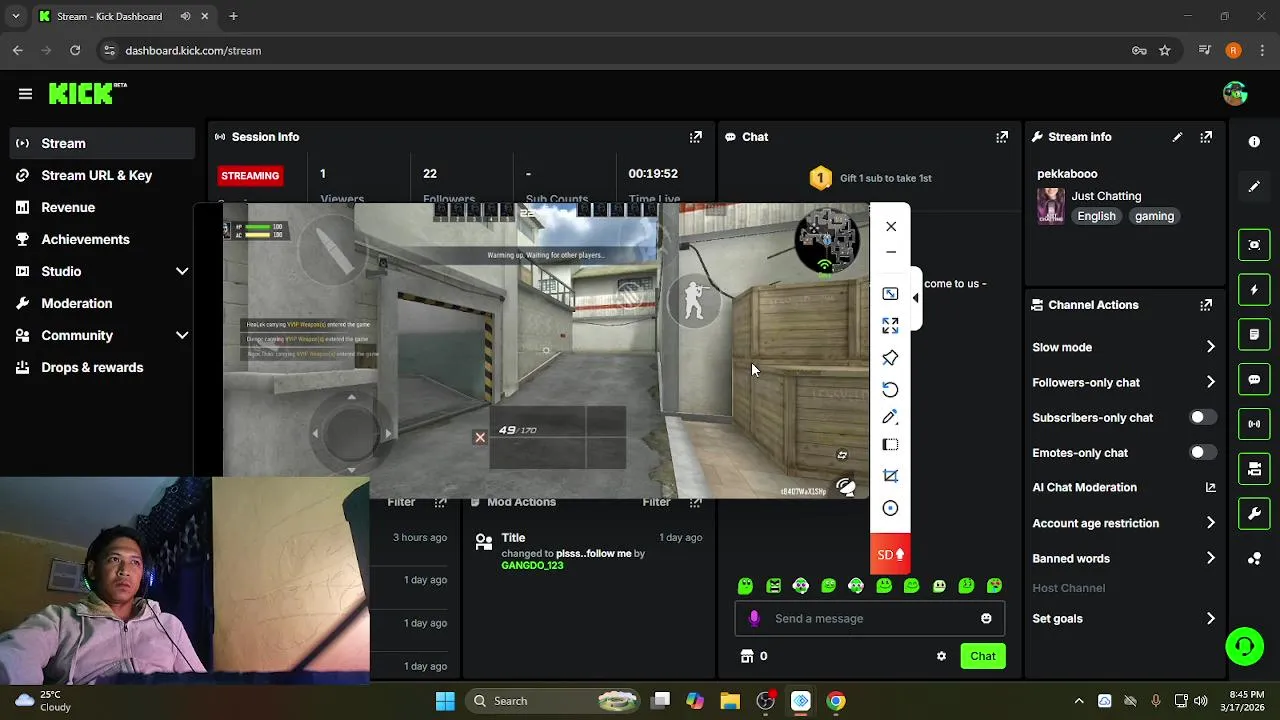Viewport: 1280px width, 720px height.
Task: Reload the dashboard page
Action: pos(75,50)
